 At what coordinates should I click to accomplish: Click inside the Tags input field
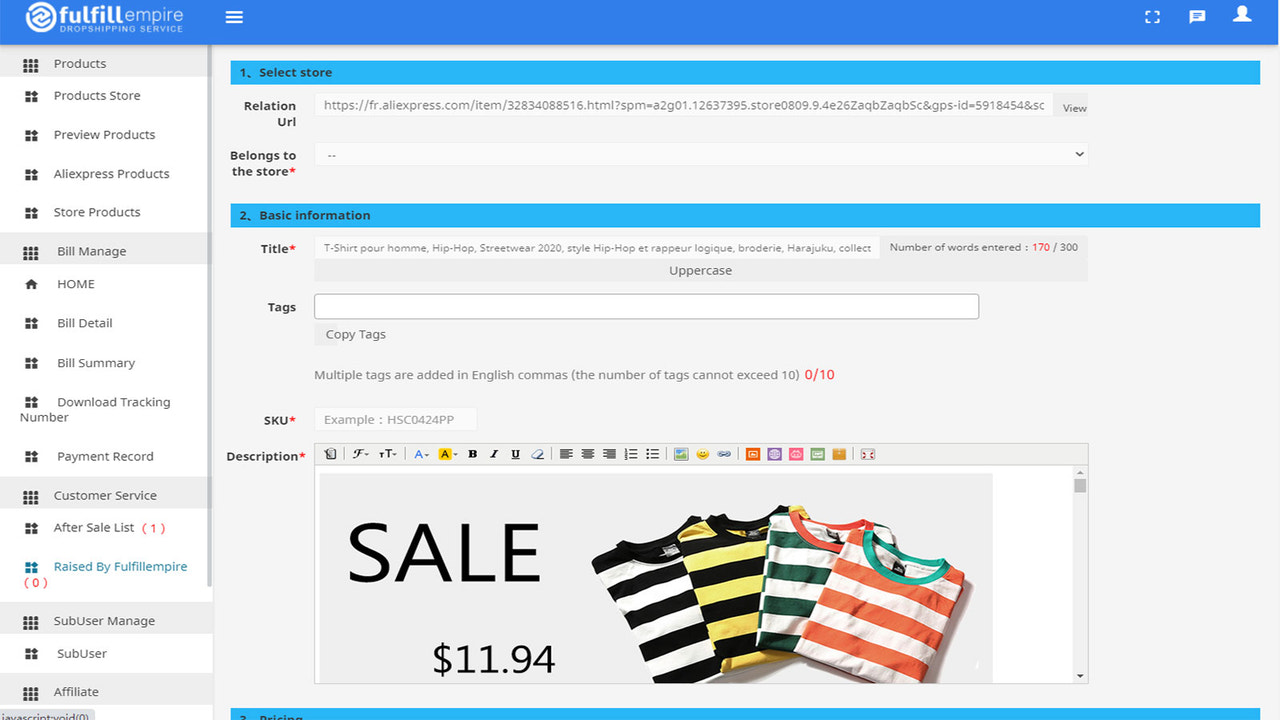tap(646, 306)
